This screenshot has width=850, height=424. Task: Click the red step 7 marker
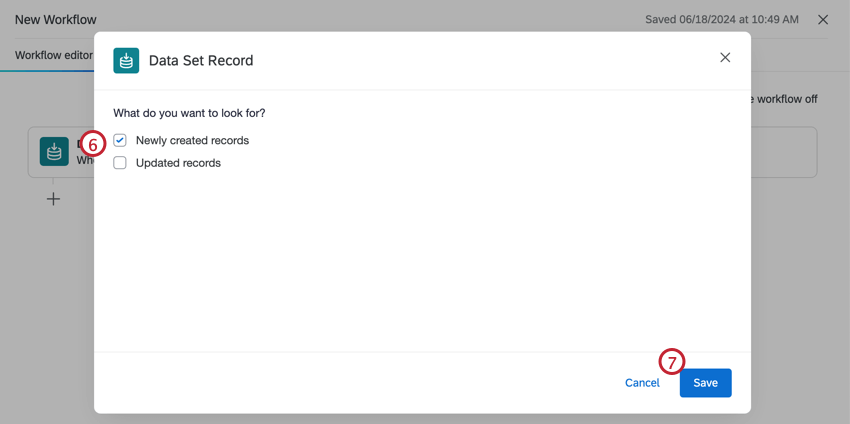672,362
